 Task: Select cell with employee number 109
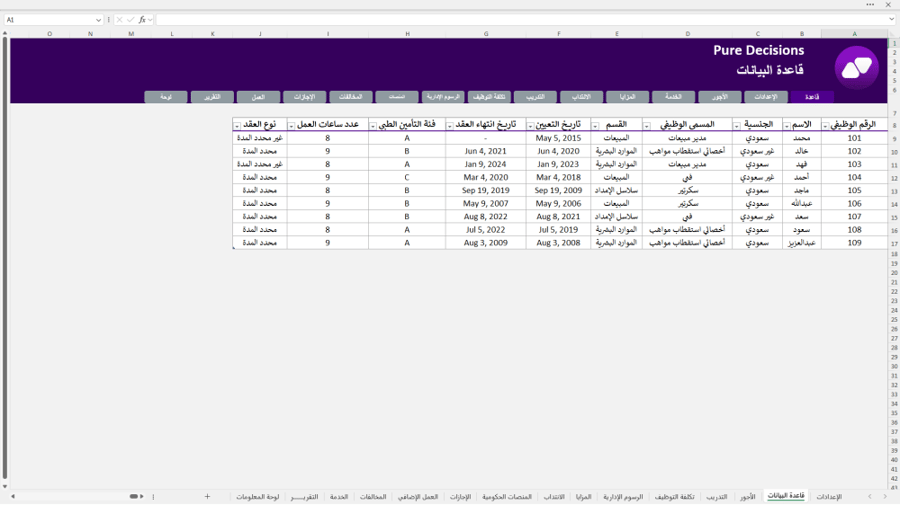pos(854,243)
